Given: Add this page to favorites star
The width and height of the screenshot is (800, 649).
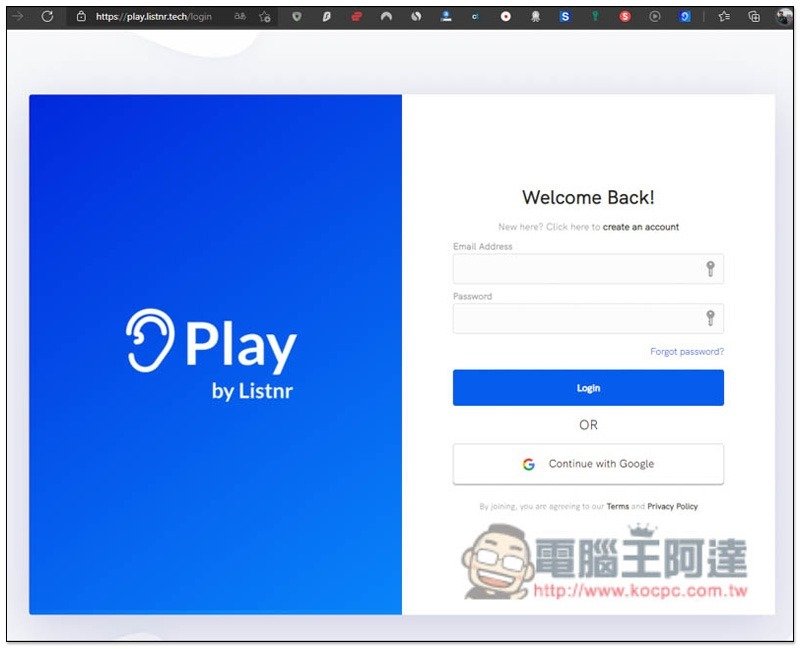Looking at the screenshot, I should tap(264, 17).
